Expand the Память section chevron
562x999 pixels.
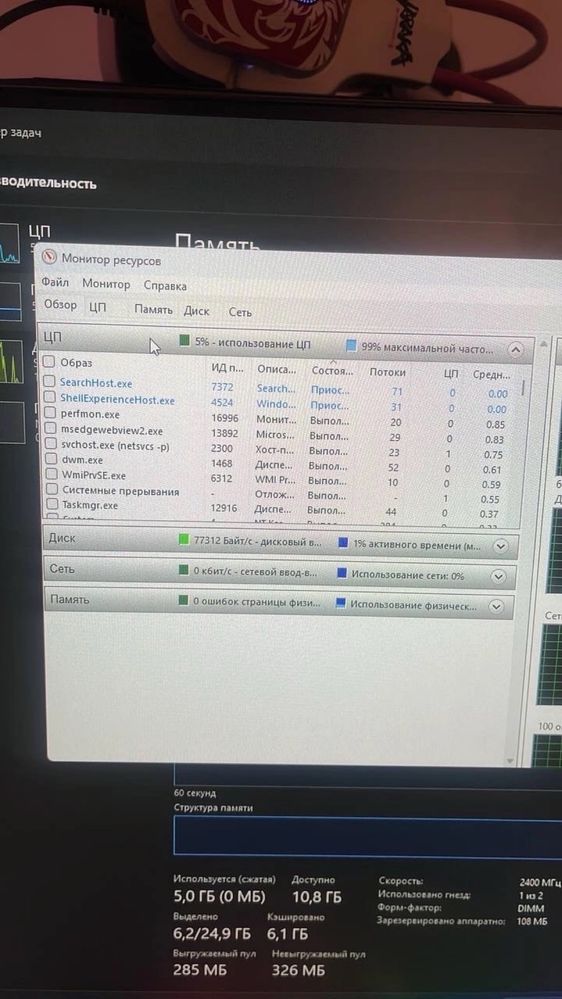(x=498, y=607)
